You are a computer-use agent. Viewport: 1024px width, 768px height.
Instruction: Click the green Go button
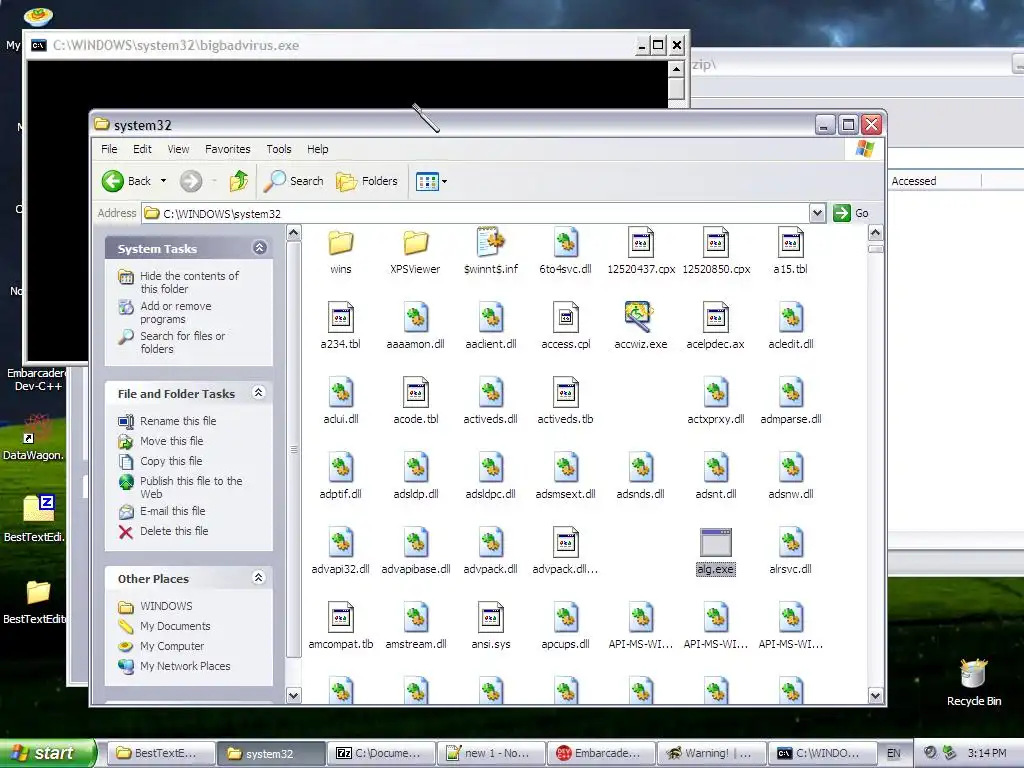(851, 213)
